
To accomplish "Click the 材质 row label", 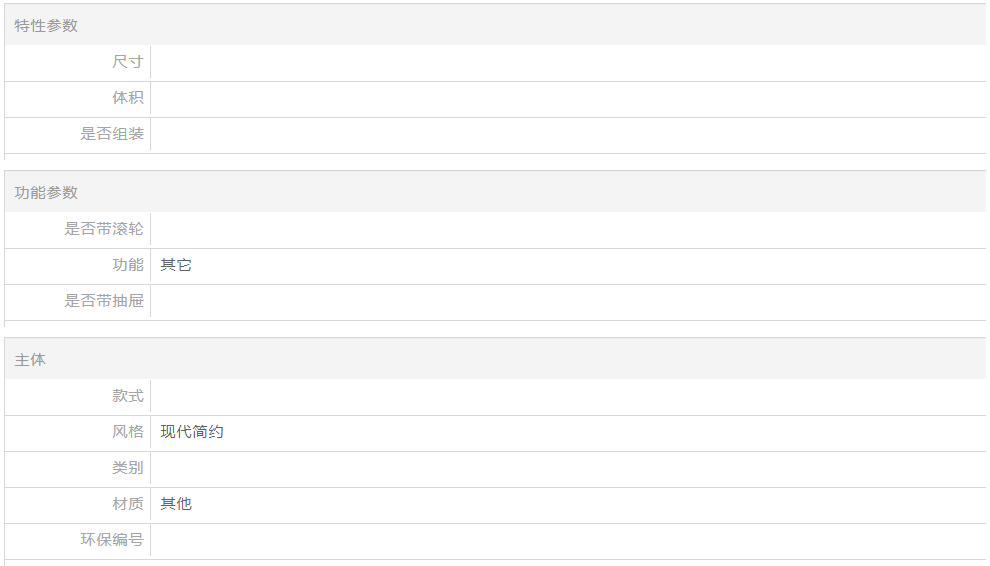I will click(128, 504).
